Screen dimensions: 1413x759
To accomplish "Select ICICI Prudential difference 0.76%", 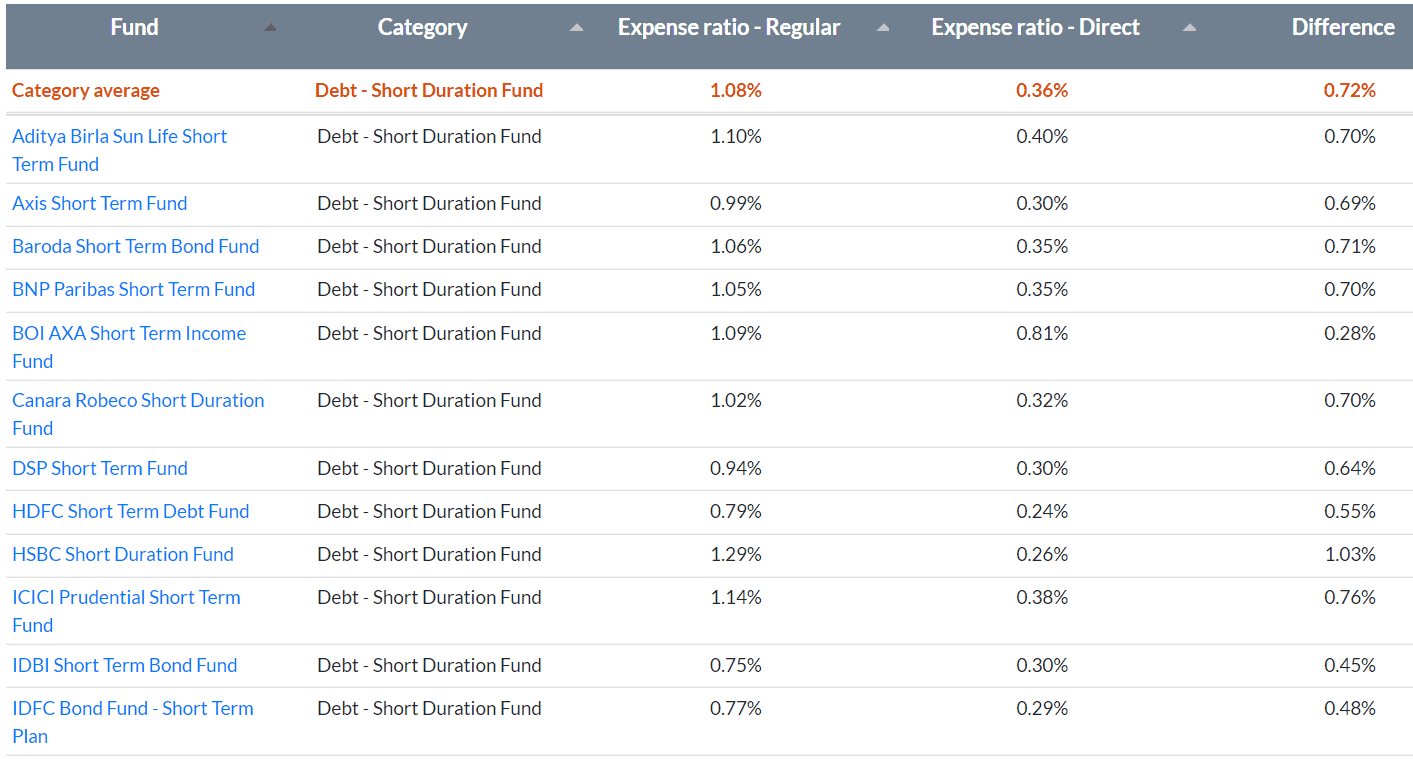I will click(1350, 597).
